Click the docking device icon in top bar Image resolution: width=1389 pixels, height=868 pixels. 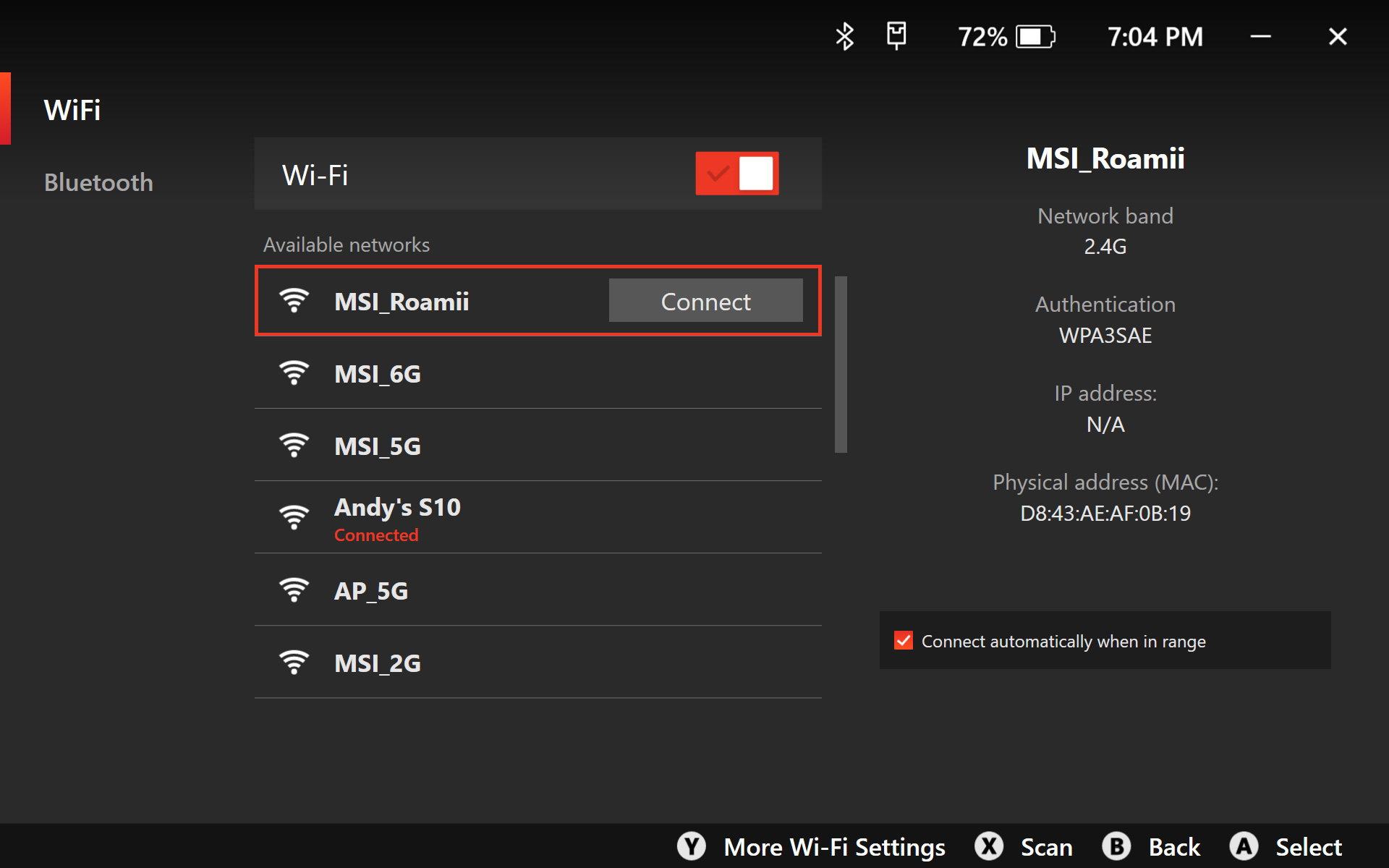(x=896, y=35)
